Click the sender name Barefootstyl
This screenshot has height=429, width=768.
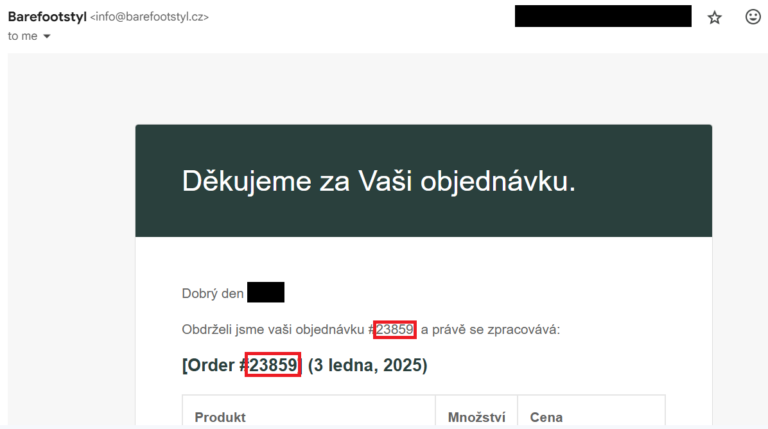(x=47, y=17)
